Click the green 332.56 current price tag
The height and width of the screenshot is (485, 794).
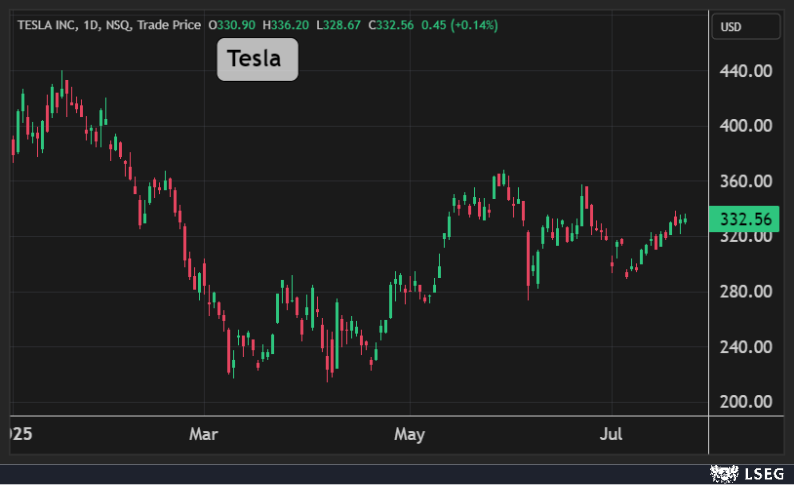pyautogui.click(x=743, y=219)
